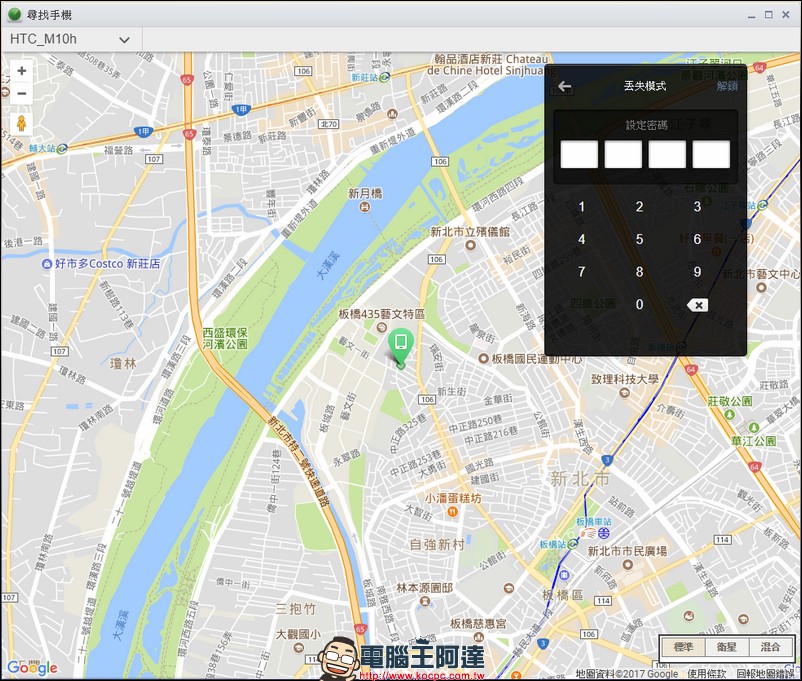Select the 致理科技大學 place marker
The image size is (802, 681).
(624, 392)
